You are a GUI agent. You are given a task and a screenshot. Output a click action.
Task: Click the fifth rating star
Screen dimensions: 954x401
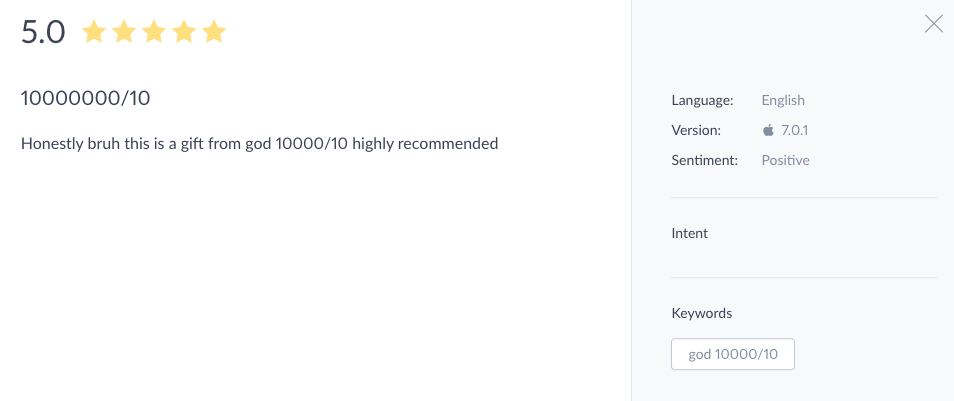tap(214, 32)
